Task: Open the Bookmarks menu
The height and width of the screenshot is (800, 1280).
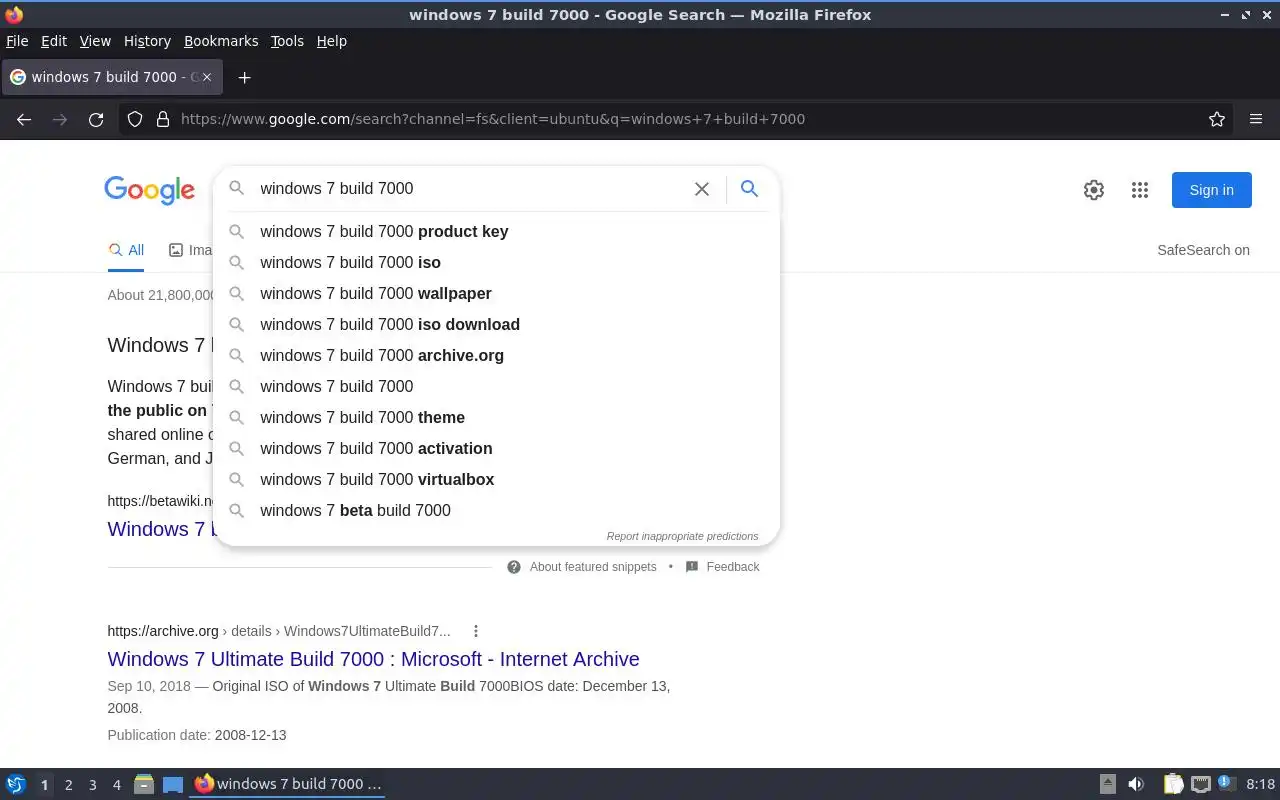Action: 221,41
